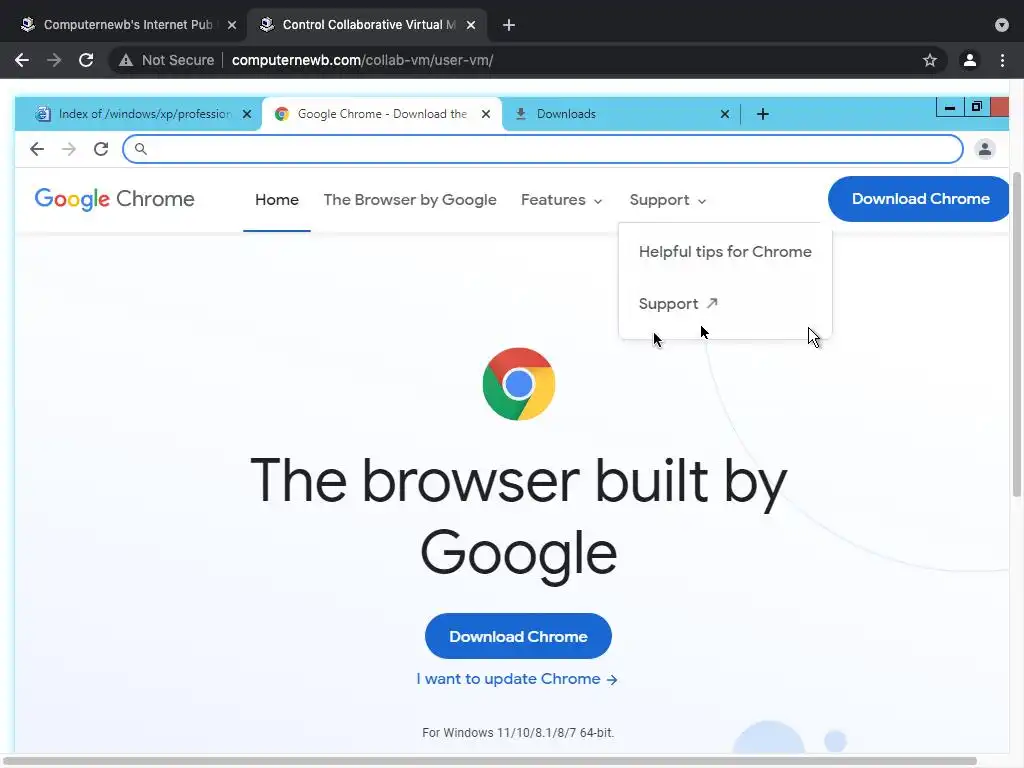Select Helpful tips for Chrome

point(725,251)
